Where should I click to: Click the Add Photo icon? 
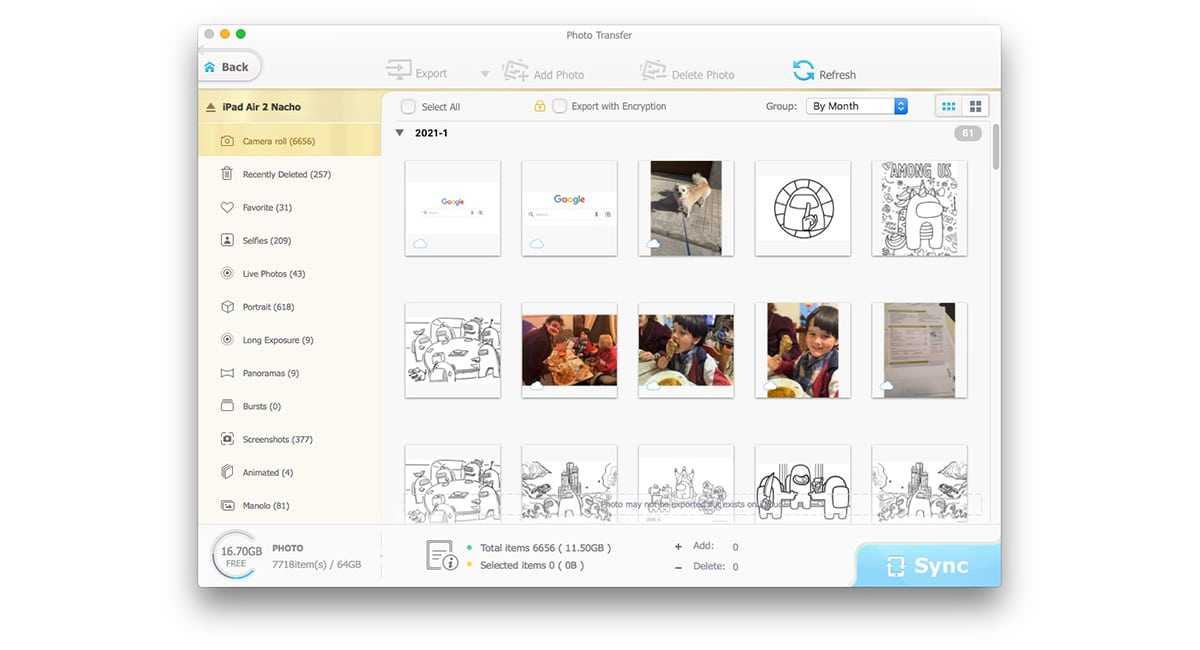pos(515,72)
